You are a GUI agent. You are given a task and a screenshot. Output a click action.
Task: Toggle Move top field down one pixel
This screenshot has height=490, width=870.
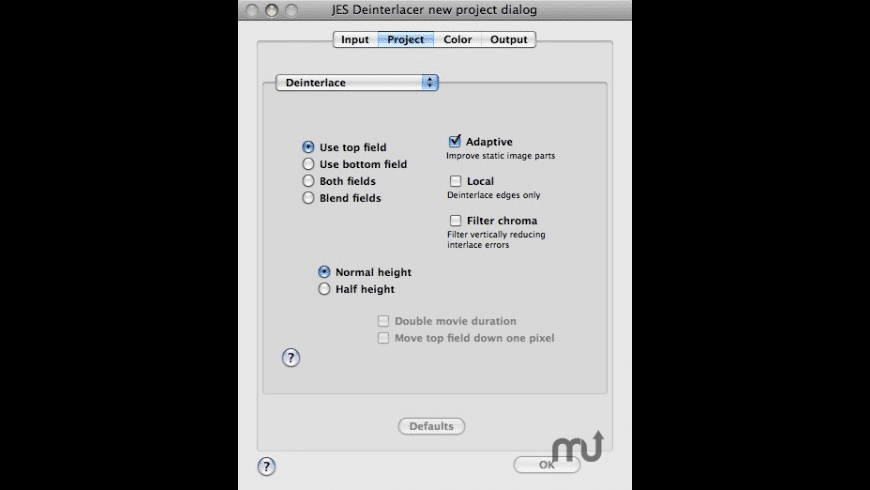[x=383, y=338]
